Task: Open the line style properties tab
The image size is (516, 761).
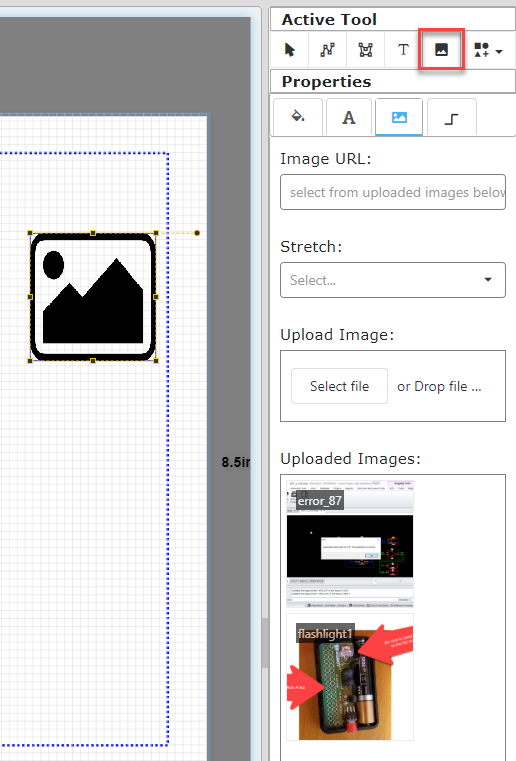Action: tap(451, 117)
